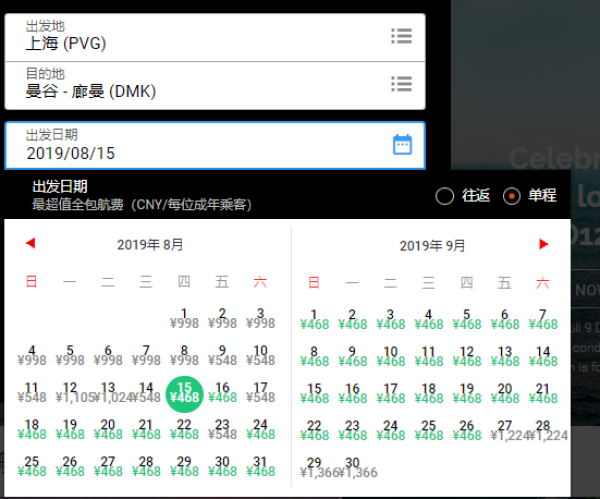Pick September 12 priced ¥468
The image size is (600, 499).
point(467,357)
